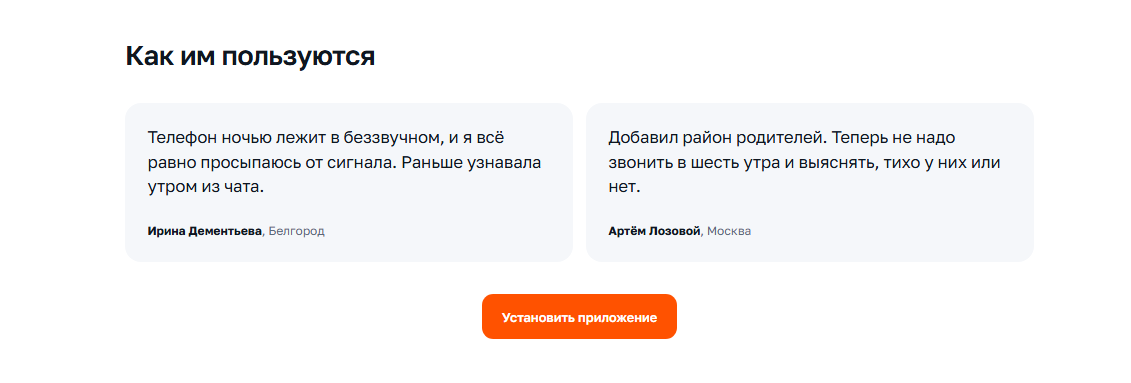Click the word Как in the heading
Viewport: 1131px width, 383px height.
[x=148, y=56]
